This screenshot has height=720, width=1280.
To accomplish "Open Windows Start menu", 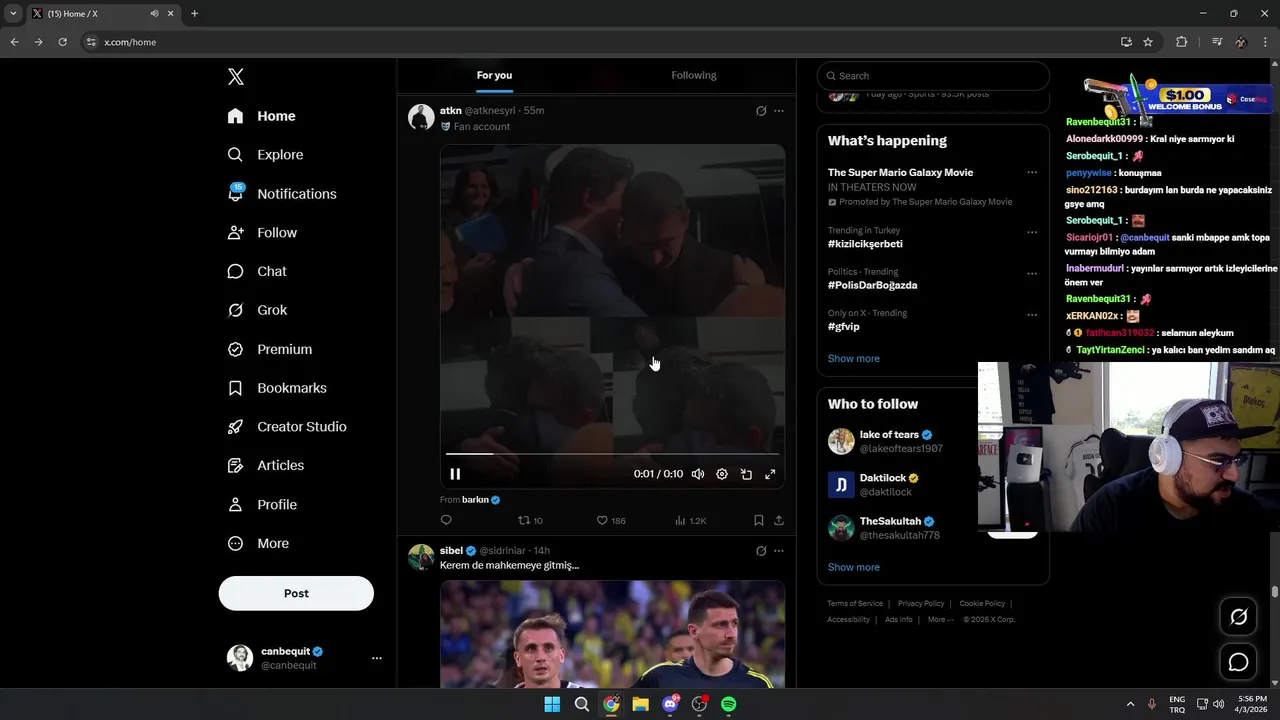I will tap(552, 704).
